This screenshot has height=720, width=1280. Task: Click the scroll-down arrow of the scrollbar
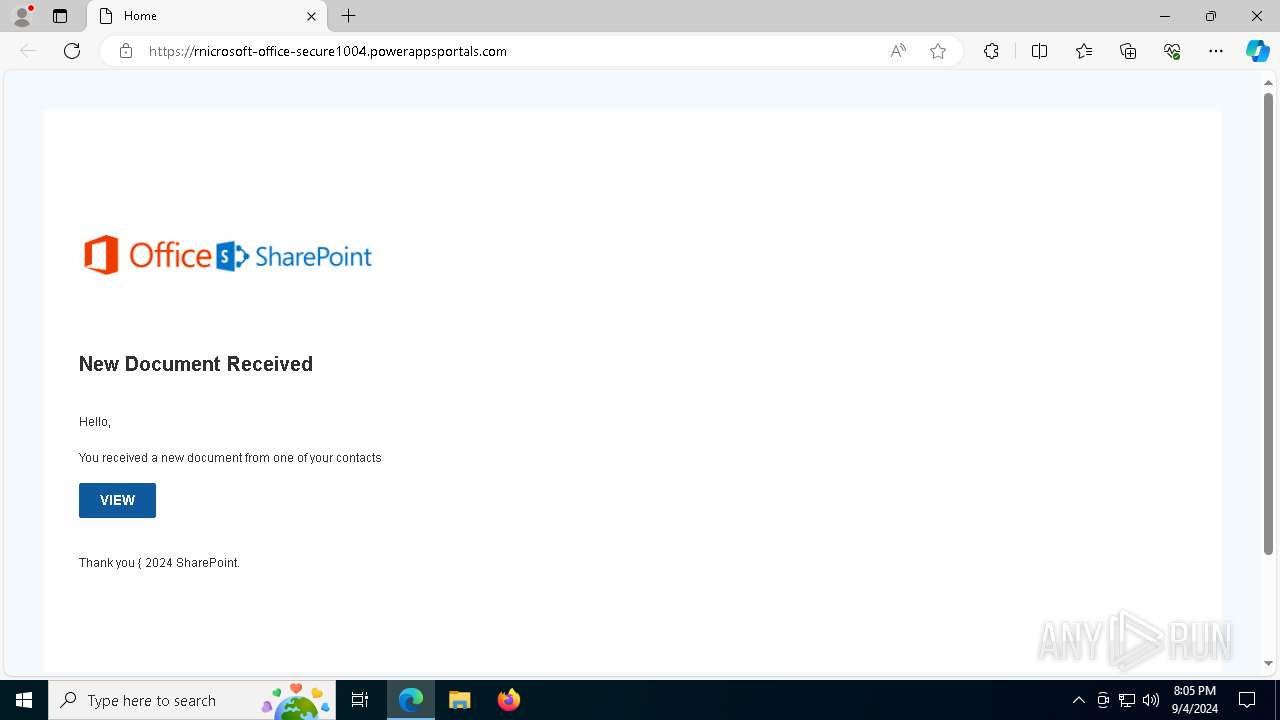coord(1268,663)
